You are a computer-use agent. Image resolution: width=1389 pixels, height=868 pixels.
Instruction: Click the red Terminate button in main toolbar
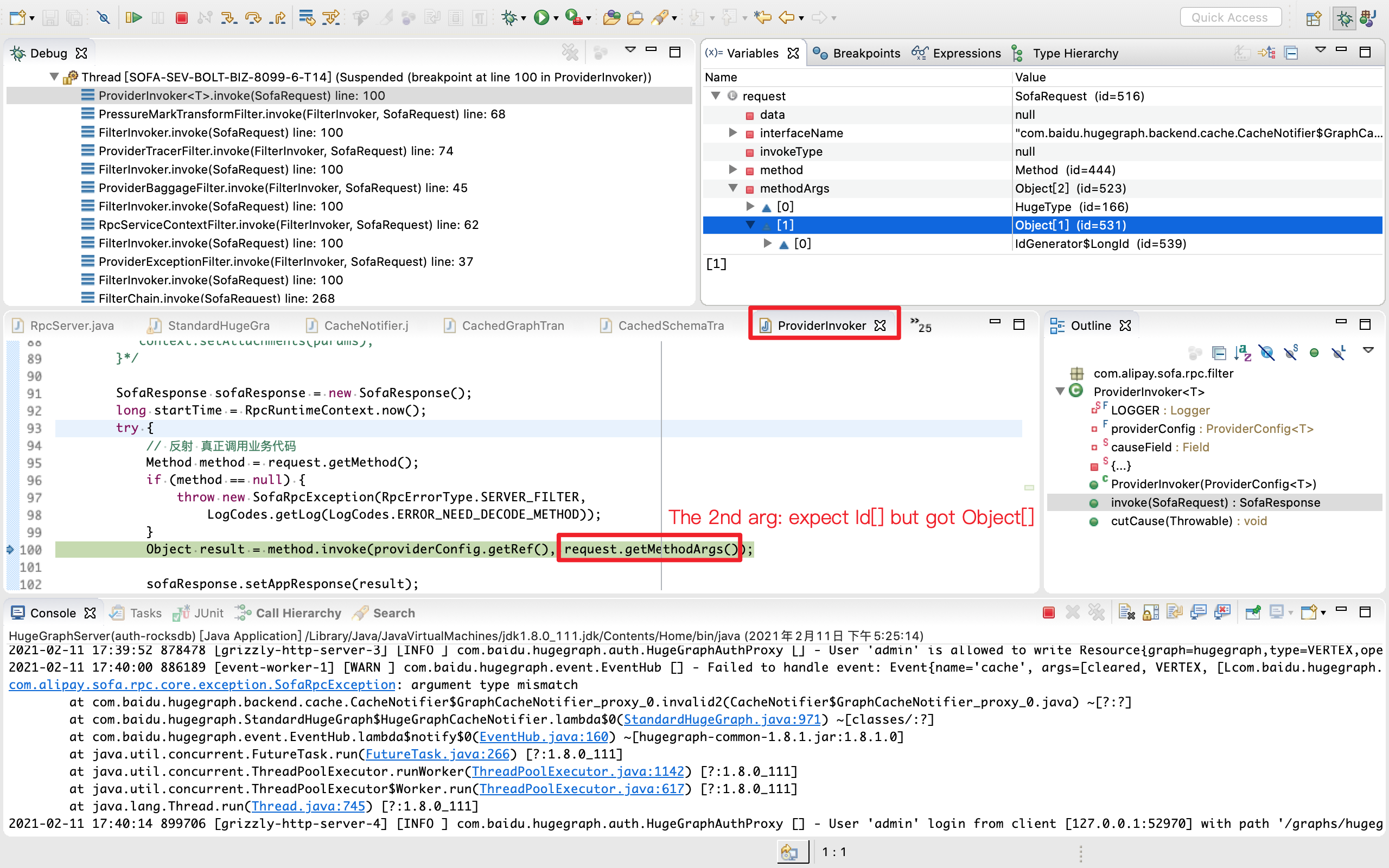click(x=181, y=18)
